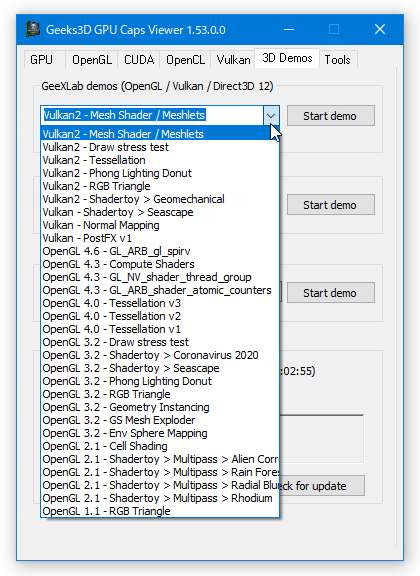Image resolution: width=420 pixels, height=576 pixels.
Task: Select highlighted Vulkan2 - Mesh Shader / Meshlets option
Action: 160,134
